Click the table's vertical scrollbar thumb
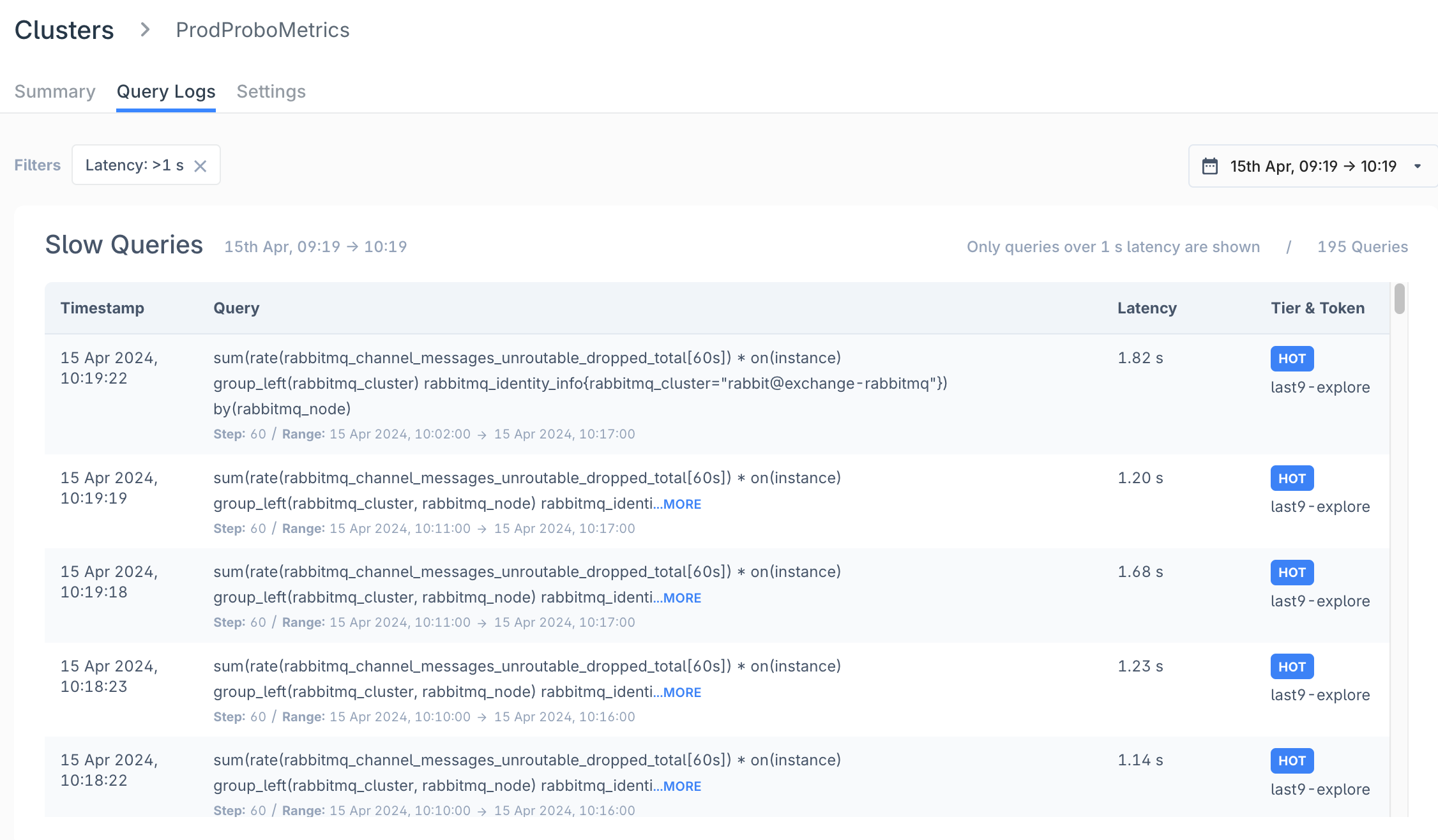 pyautogui.click(x=1400, y=299)
